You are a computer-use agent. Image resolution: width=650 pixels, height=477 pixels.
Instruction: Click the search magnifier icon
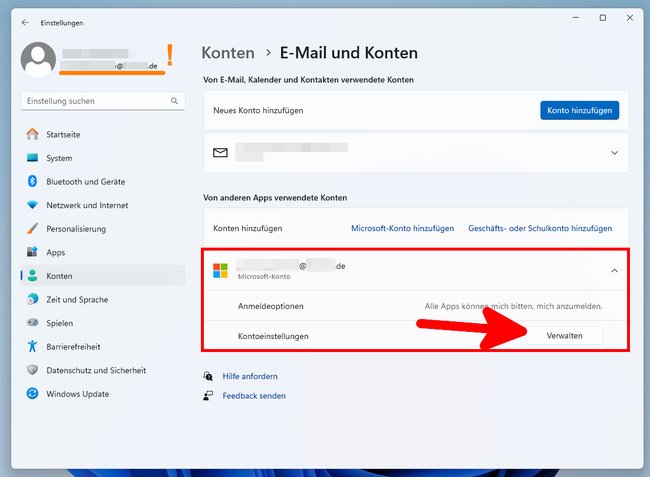[174, 101]
